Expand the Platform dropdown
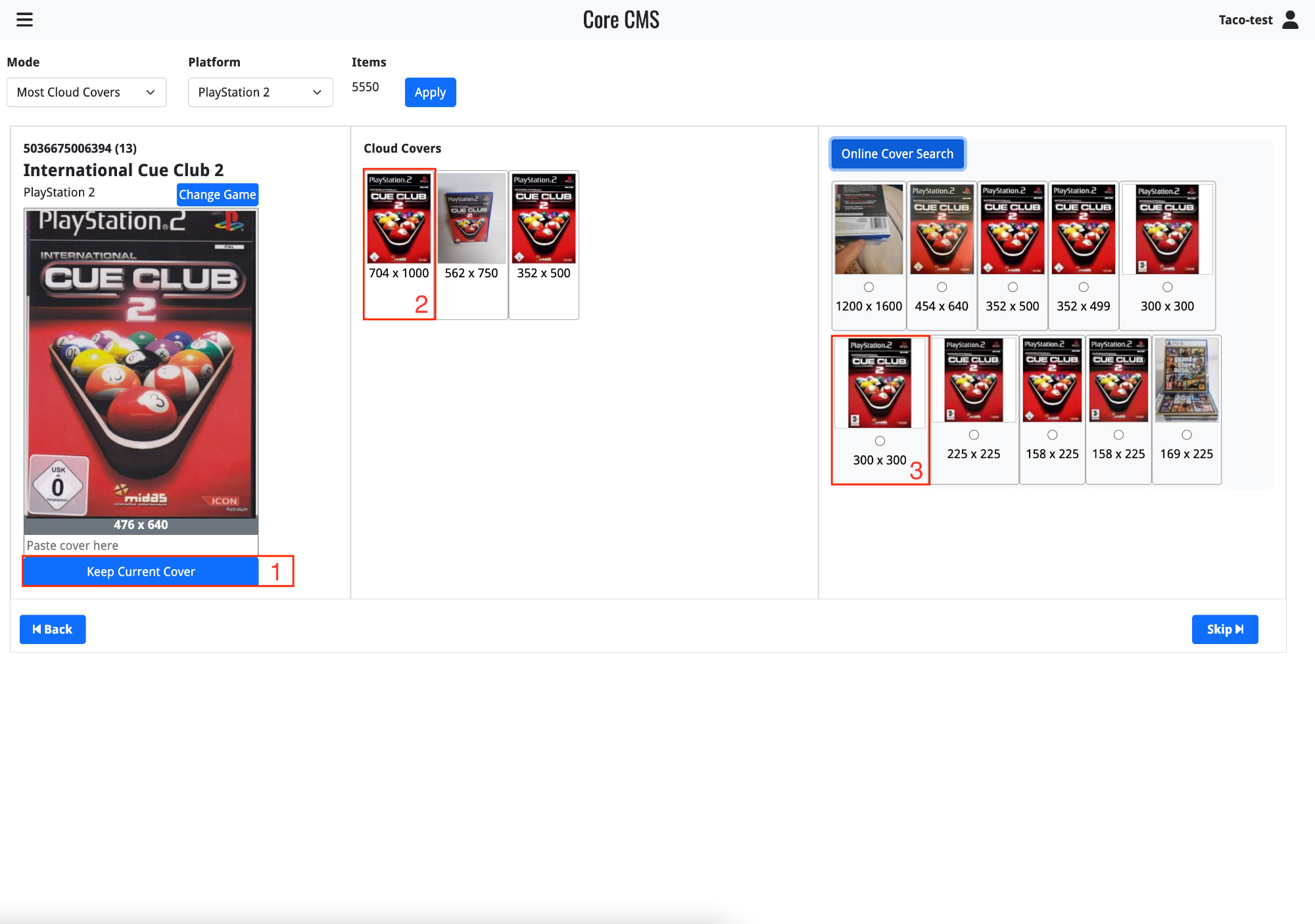1315x924 pixels. (260, 92)
